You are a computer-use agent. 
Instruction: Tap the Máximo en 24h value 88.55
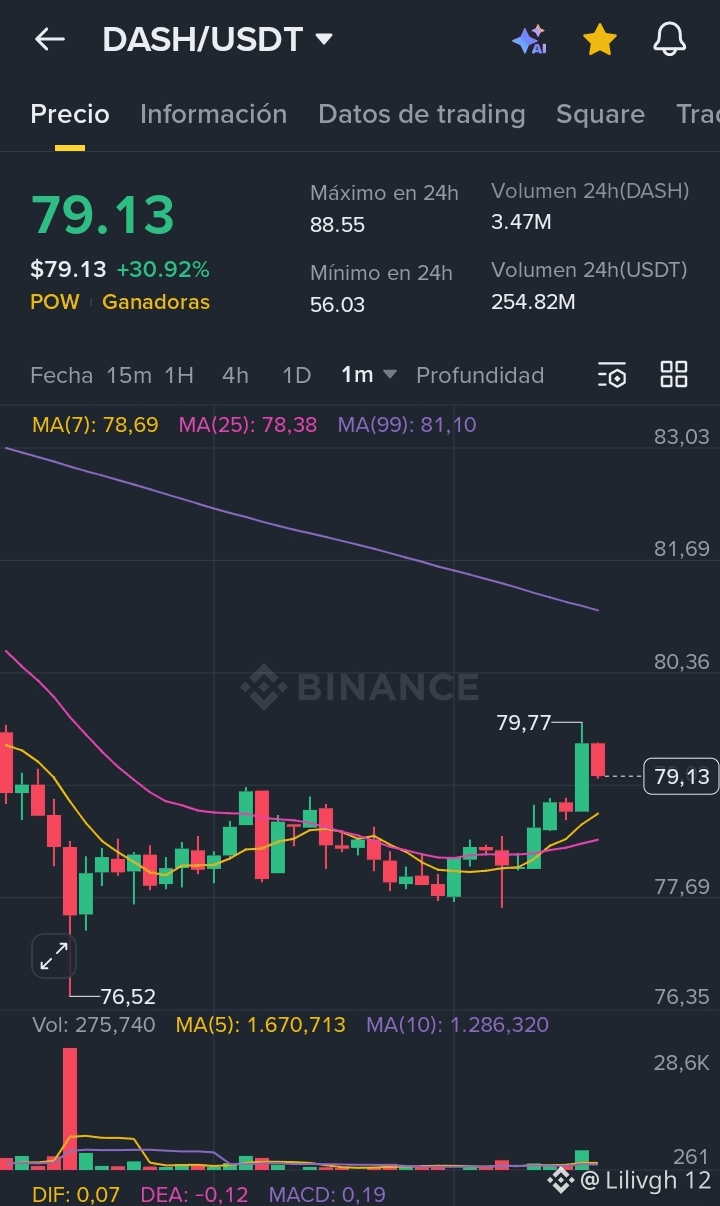pyautogui.click(x=337, y=225)
